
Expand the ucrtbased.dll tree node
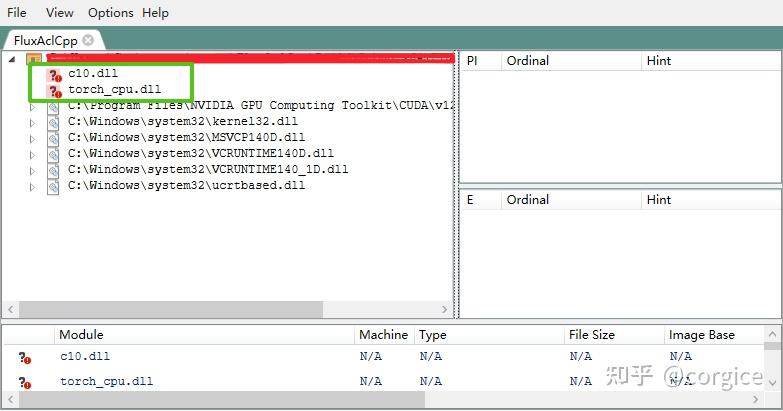point(32,187)
